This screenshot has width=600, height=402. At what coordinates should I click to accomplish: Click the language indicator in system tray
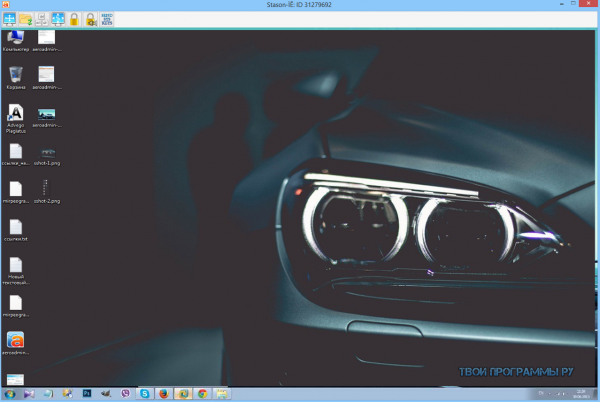pos(541,393)
